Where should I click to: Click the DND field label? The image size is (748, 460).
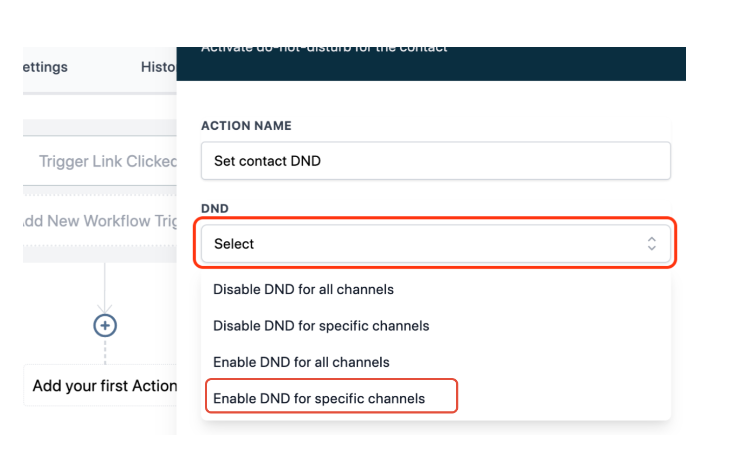(215, 209)
